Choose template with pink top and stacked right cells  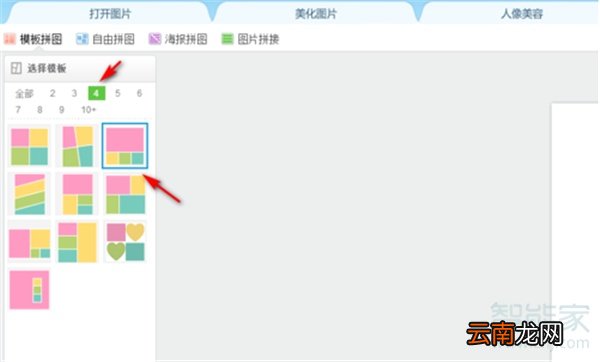pyautogui.click(x=78, y=194)
